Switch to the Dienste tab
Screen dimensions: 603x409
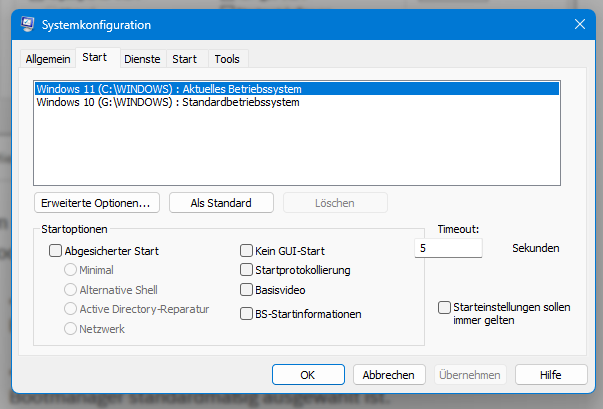pos(142,59)
